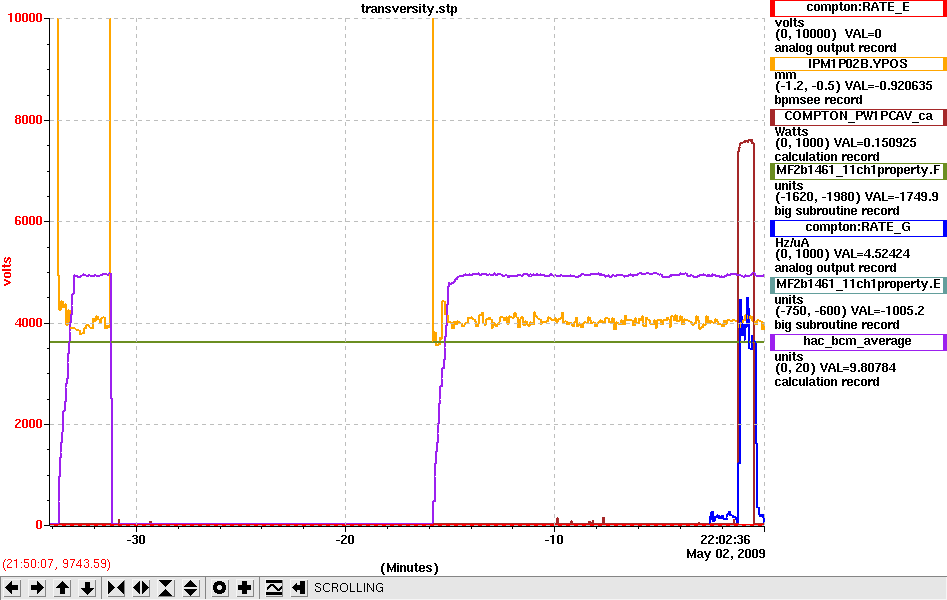The width and height of the screenshot is (947, 600).
Task: Click the plus toolbar icon
Action: 244,588
